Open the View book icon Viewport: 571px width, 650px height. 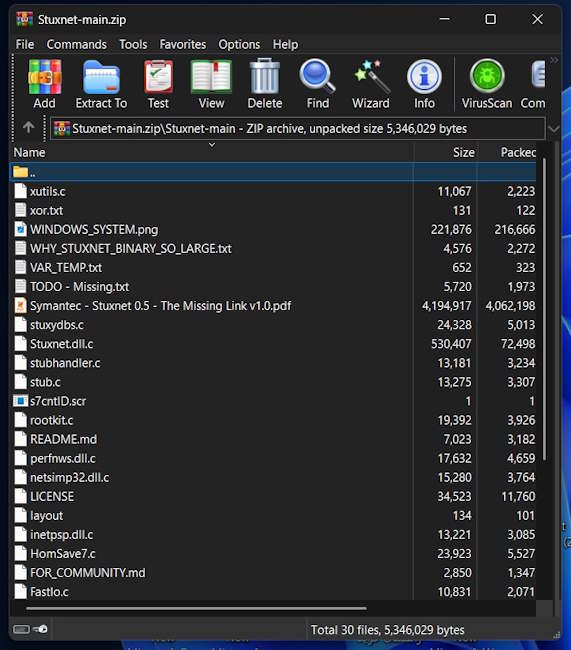point(211,77)
